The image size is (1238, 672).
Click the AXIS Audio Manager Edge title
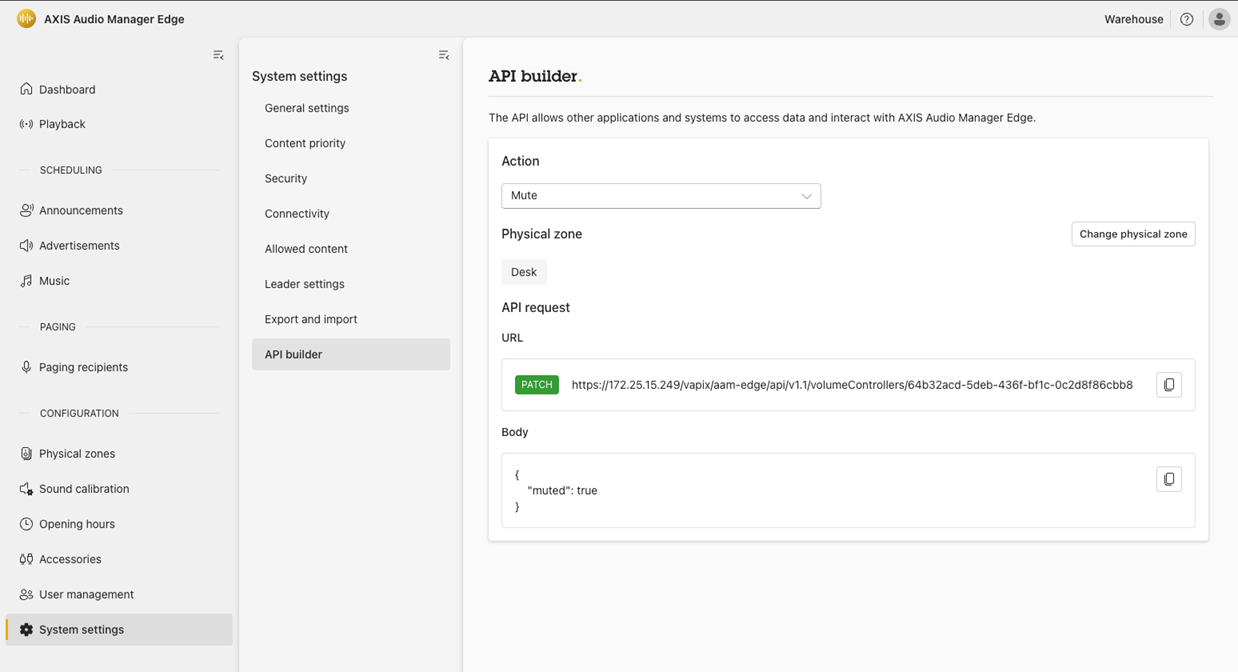point(114,19)
